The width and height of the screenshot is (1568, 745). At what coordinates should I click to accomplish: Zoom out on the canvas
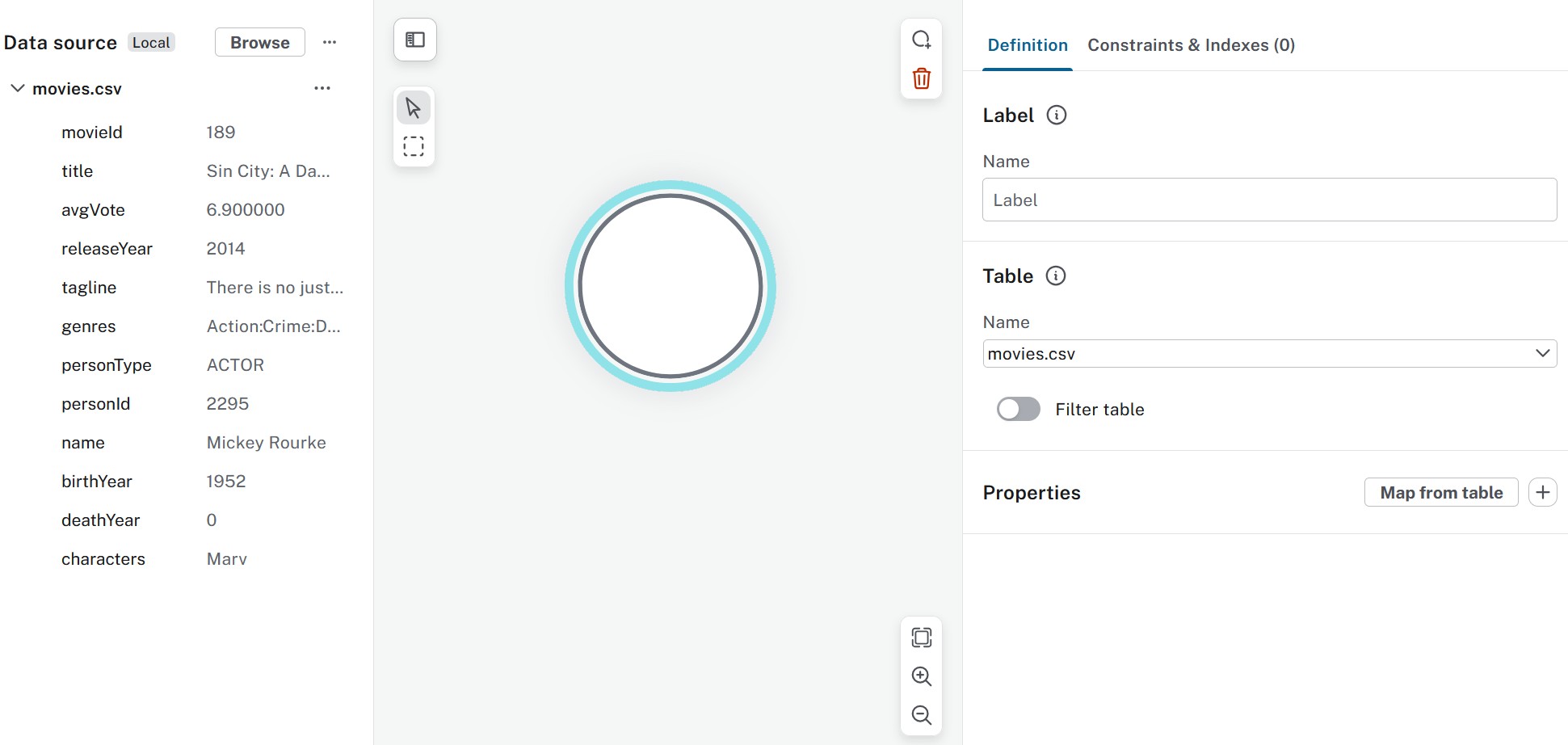[921, 714]
